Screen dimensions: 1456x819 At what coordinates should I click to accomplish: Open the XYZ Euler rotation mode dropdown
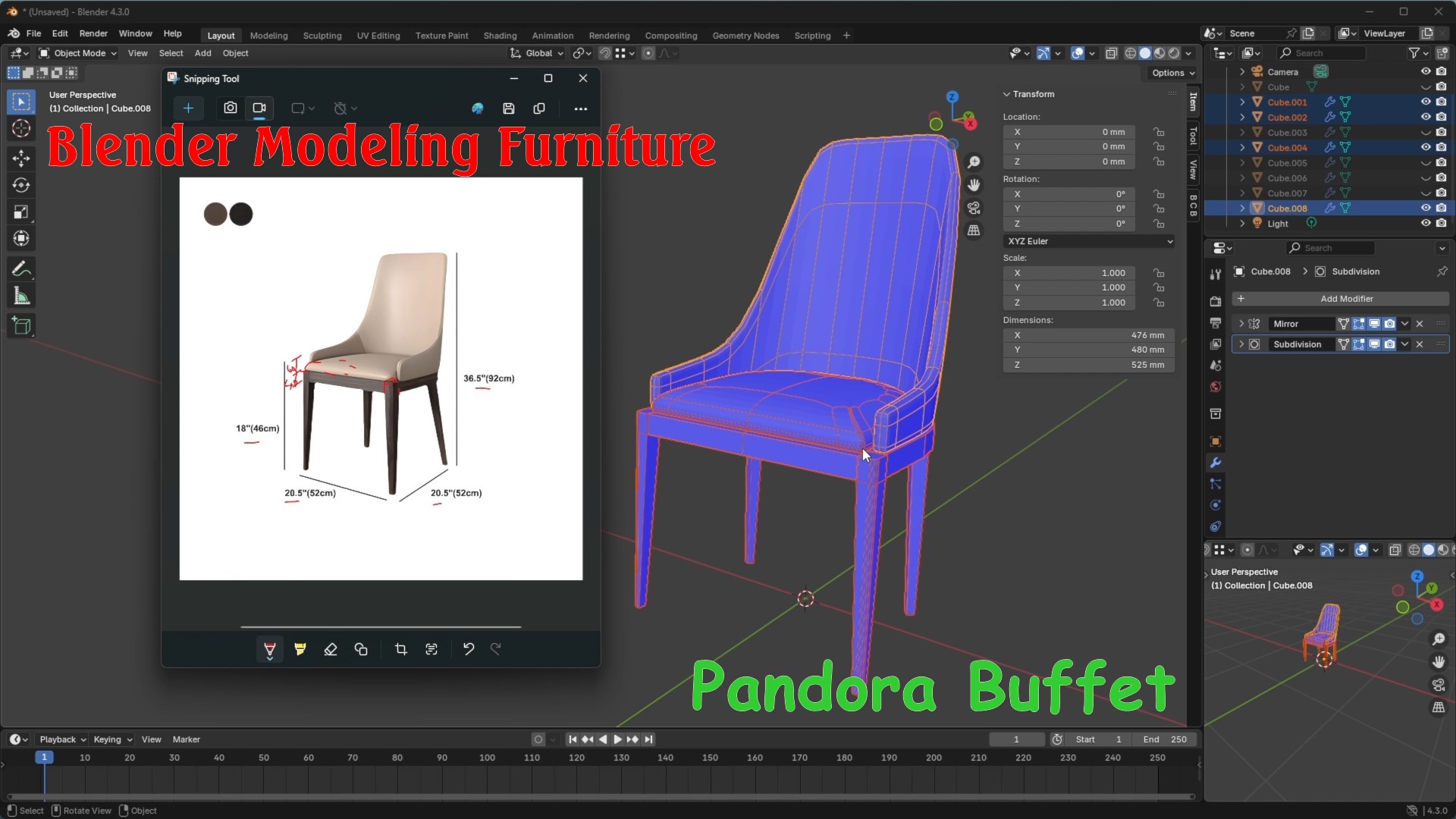point(1090,241)
